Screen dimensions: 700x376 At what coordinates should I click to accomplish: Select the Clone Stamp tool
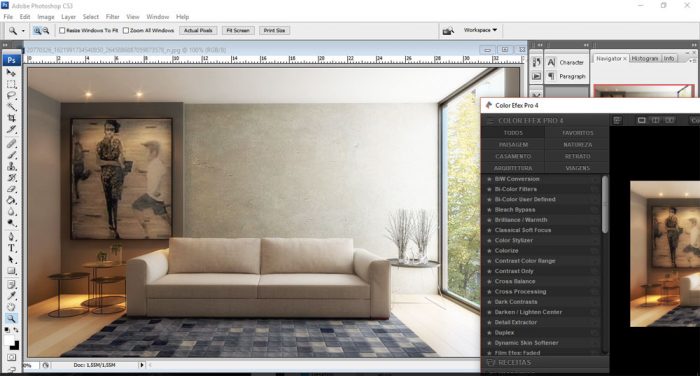(x=12, y=166)
